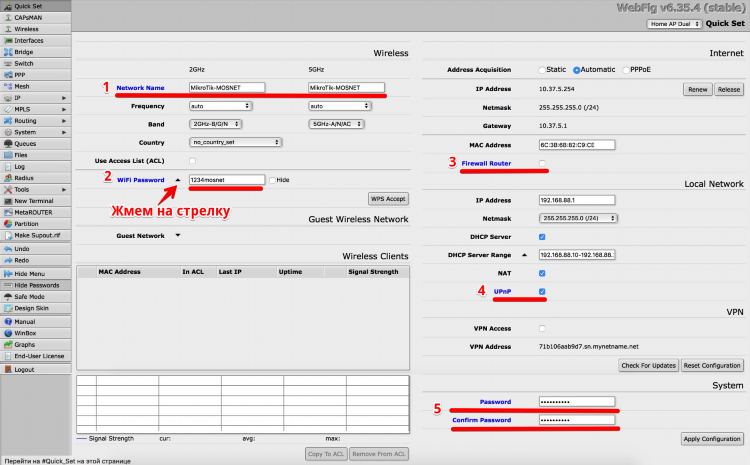Open the 2GHz Frequency dropdown

pyautogui.click(x=221, y=106)
